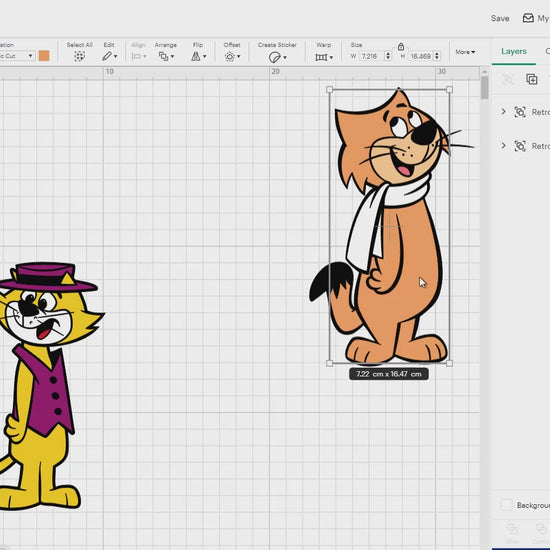Switch to the Layers tab

point(514,51)
